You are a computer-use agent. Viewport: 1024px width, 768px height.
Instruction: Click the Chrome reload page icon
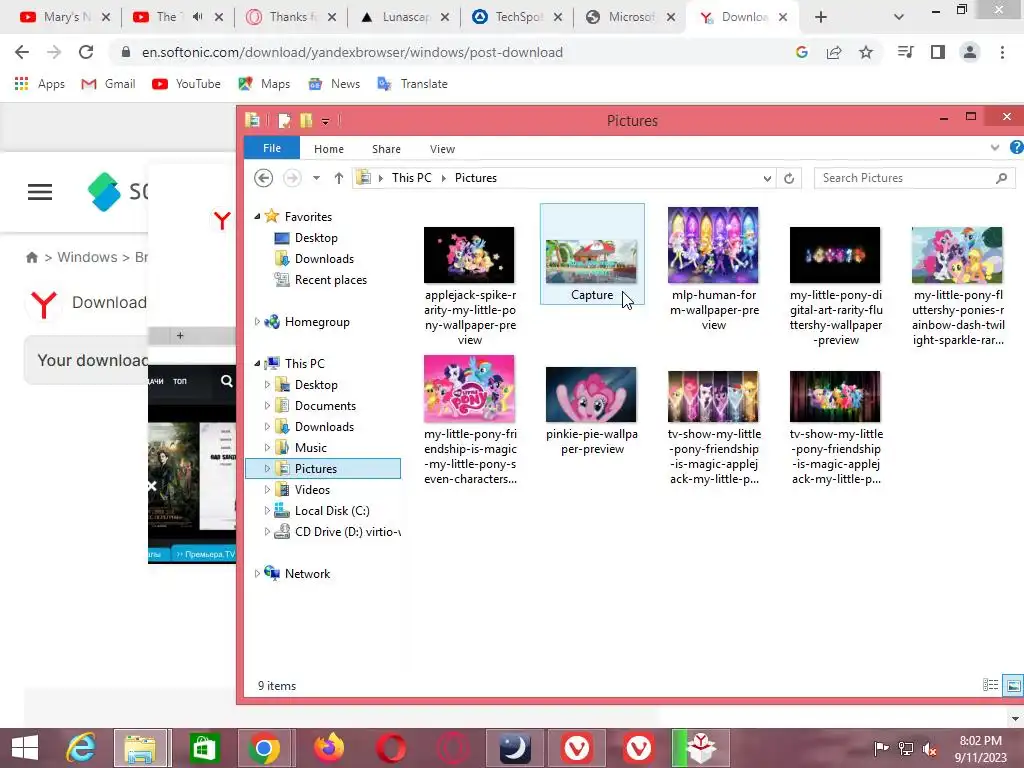coord(86,52)
